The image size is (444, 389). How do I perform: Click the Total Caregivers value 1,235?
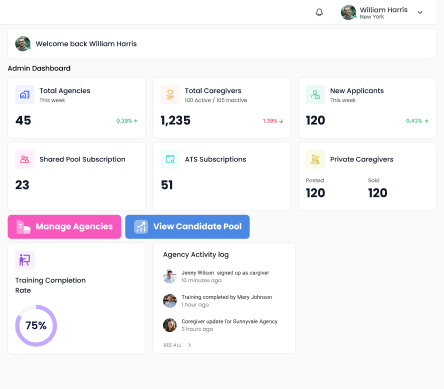(175, 120)
